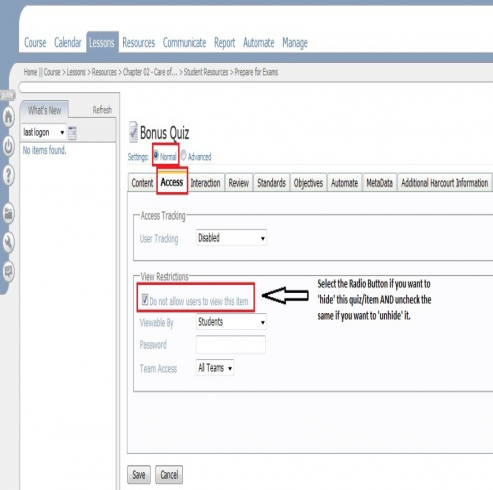Select the Normal settings radio button
Screen dimensions: 493x490
click(x=156, y=154)
